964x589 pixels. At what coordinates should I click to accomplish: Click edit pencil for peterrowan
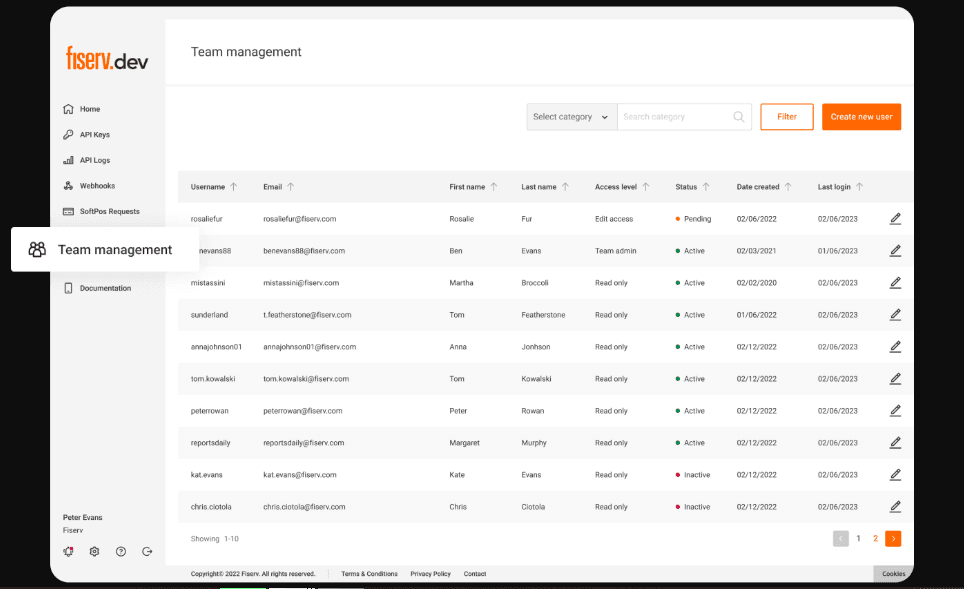pos(895,411)
